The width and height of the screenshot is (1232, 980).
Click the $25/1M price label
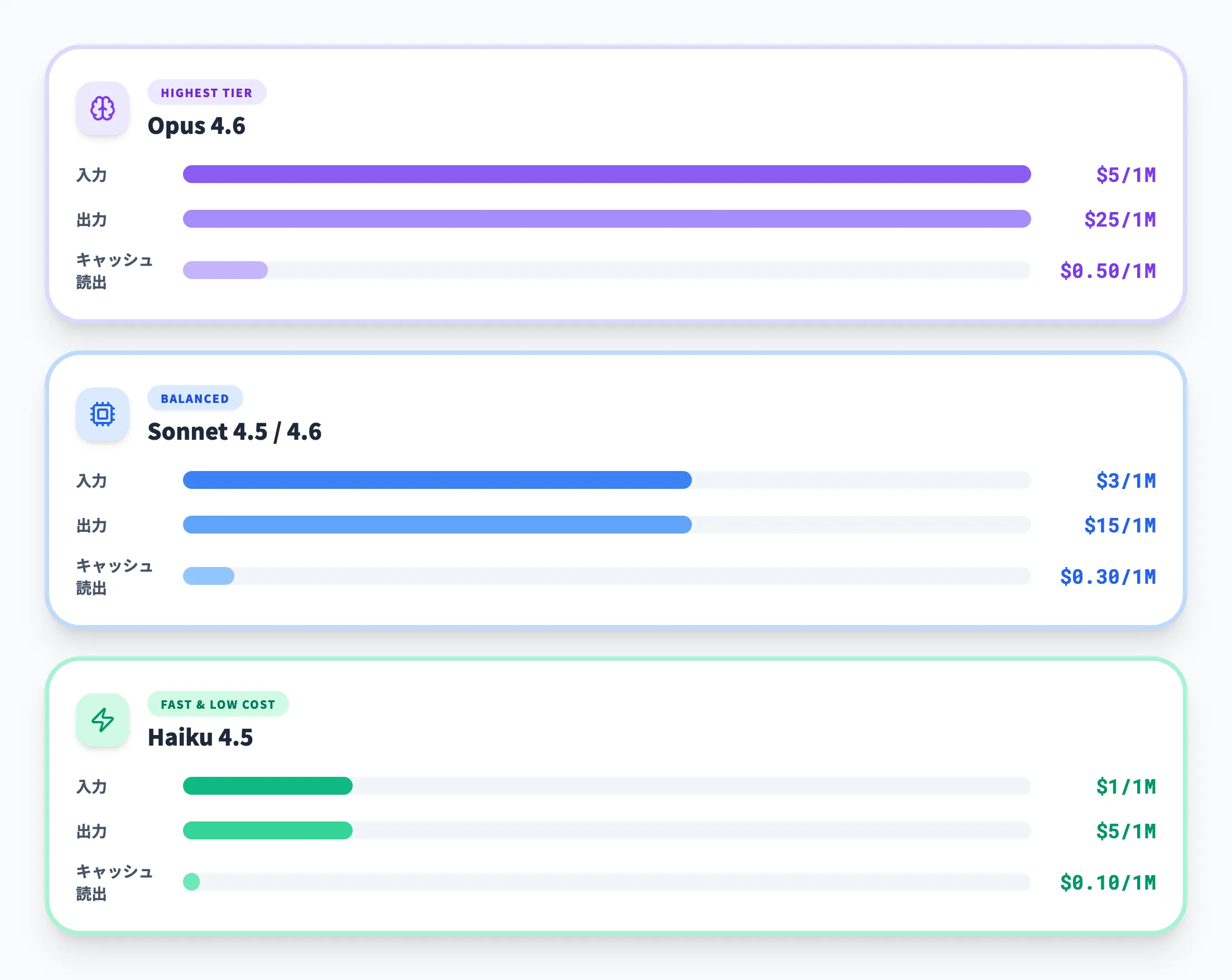[x=1119, y=219]
